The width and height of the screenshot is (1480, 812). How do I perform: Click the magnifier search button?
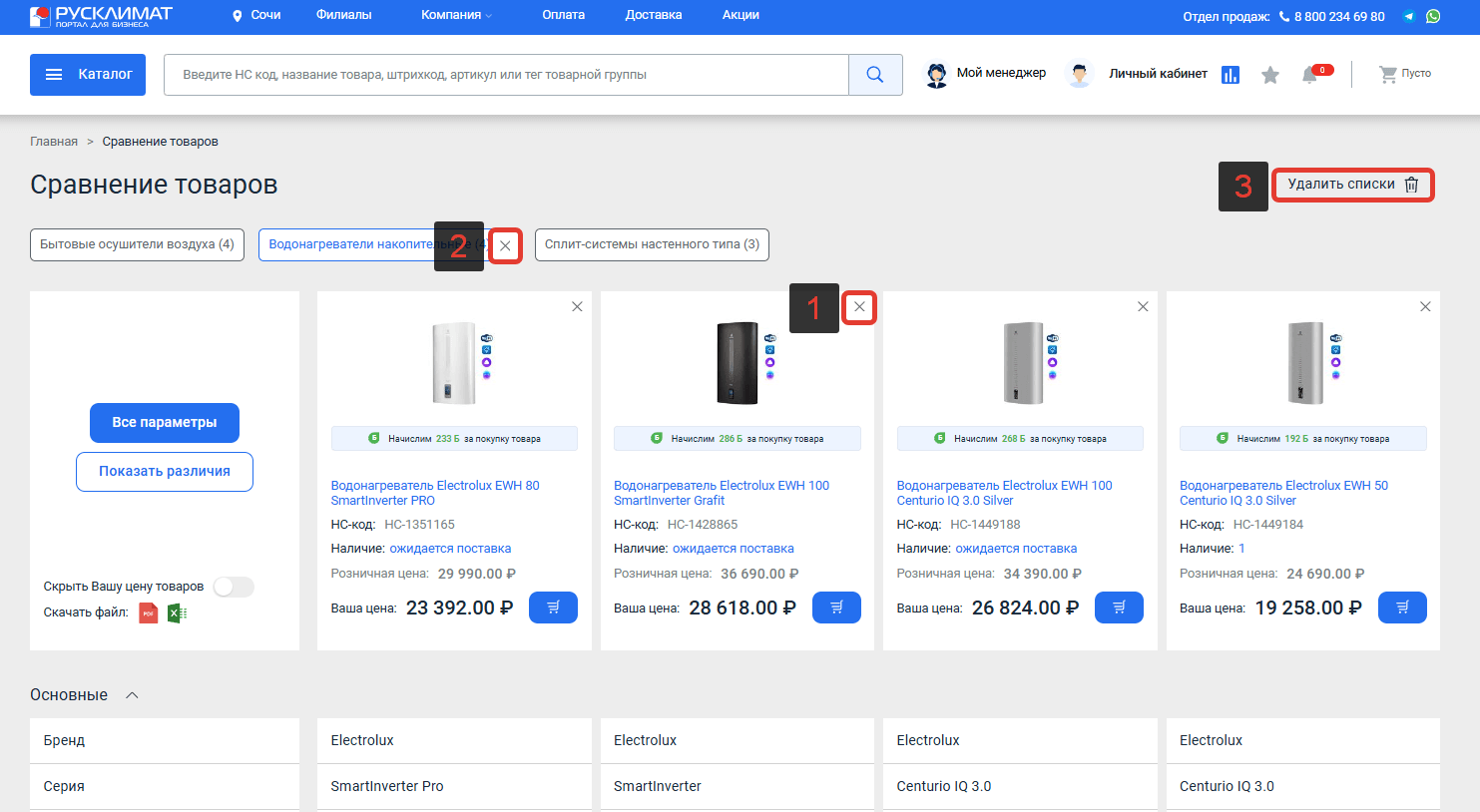point(875,75)
